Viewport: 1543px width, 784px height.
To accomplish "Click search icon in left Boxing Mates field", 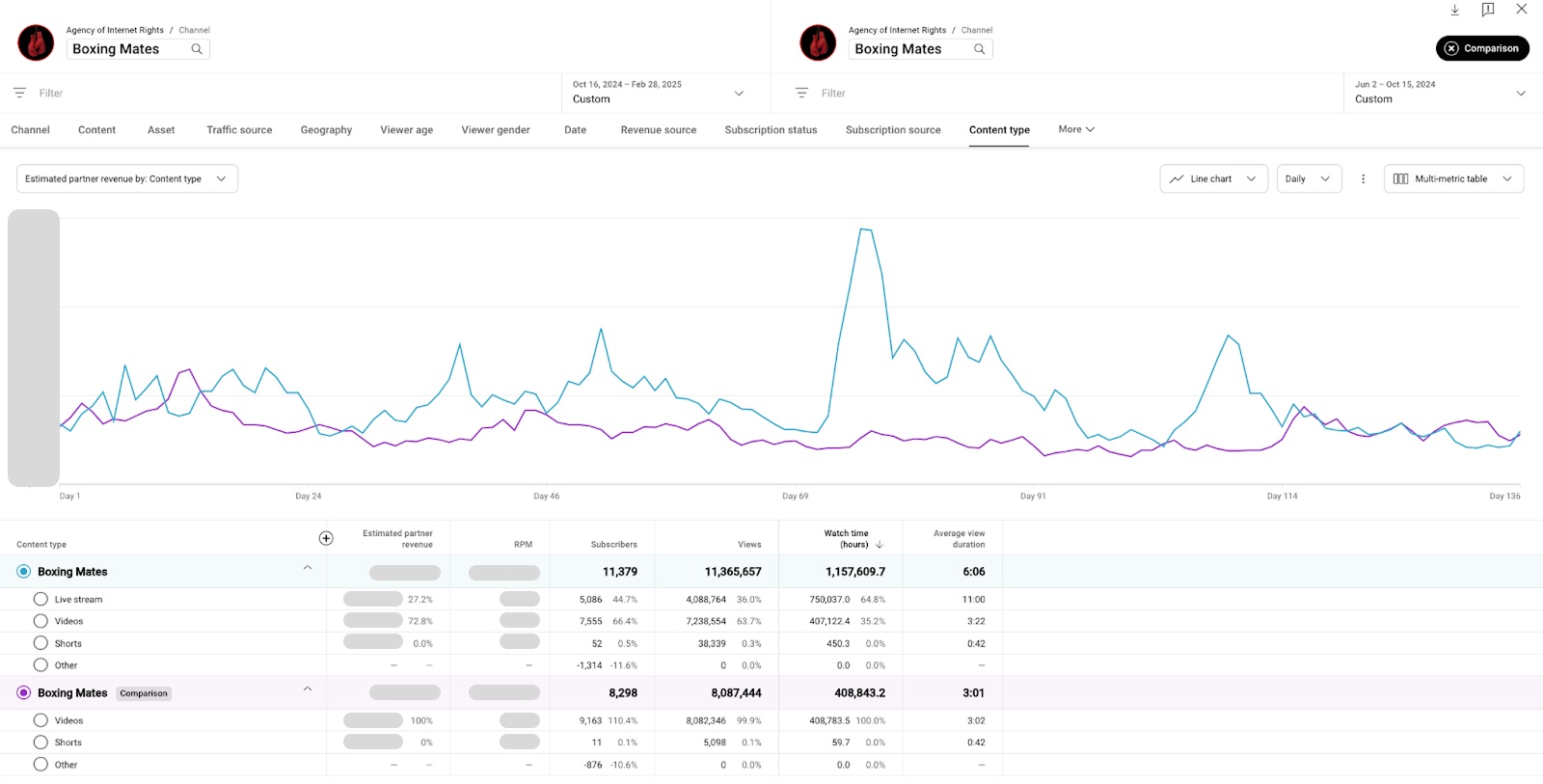I will [197, 49].
